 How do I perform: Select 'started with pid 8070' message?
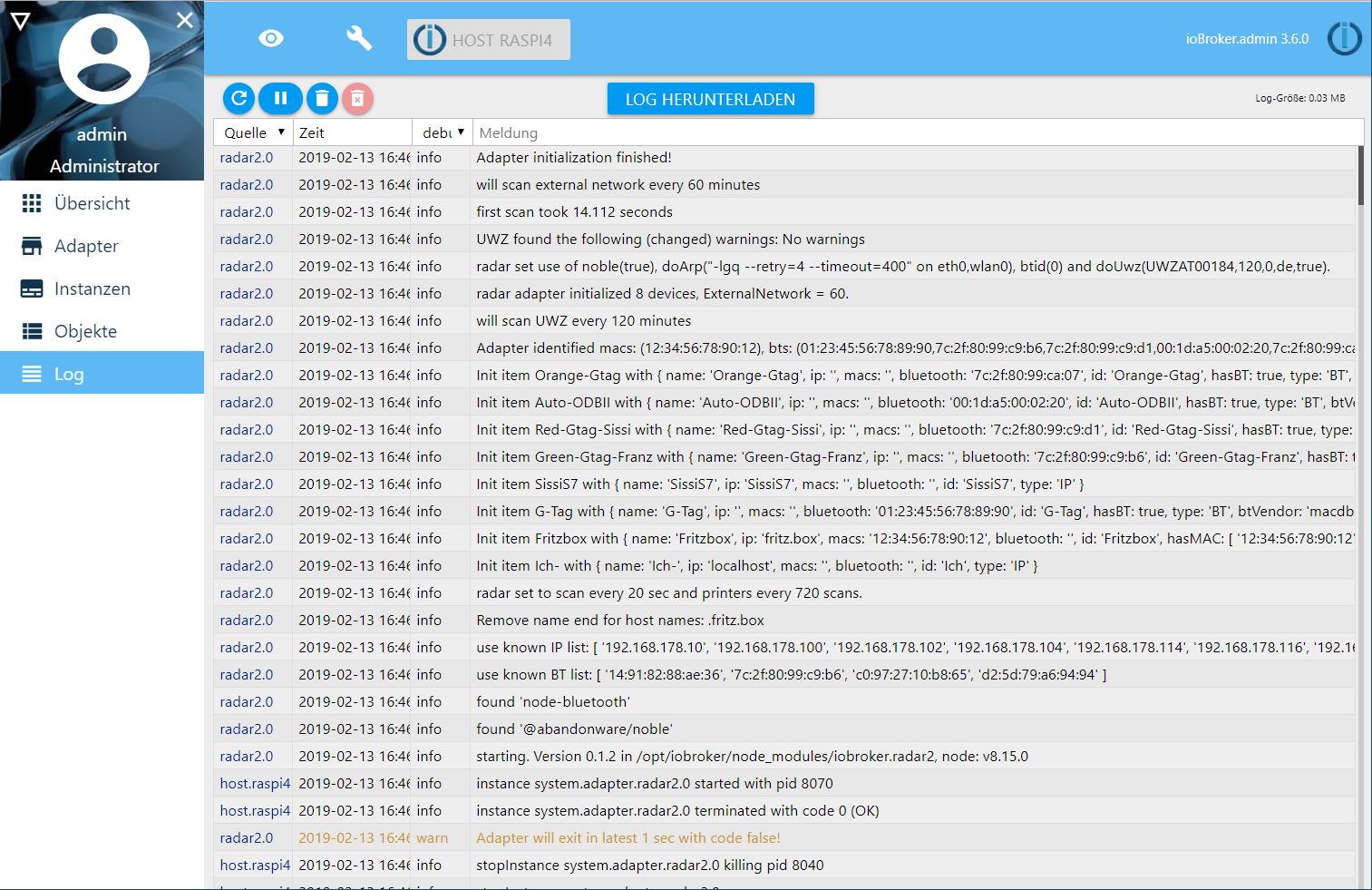pos(655,784)
